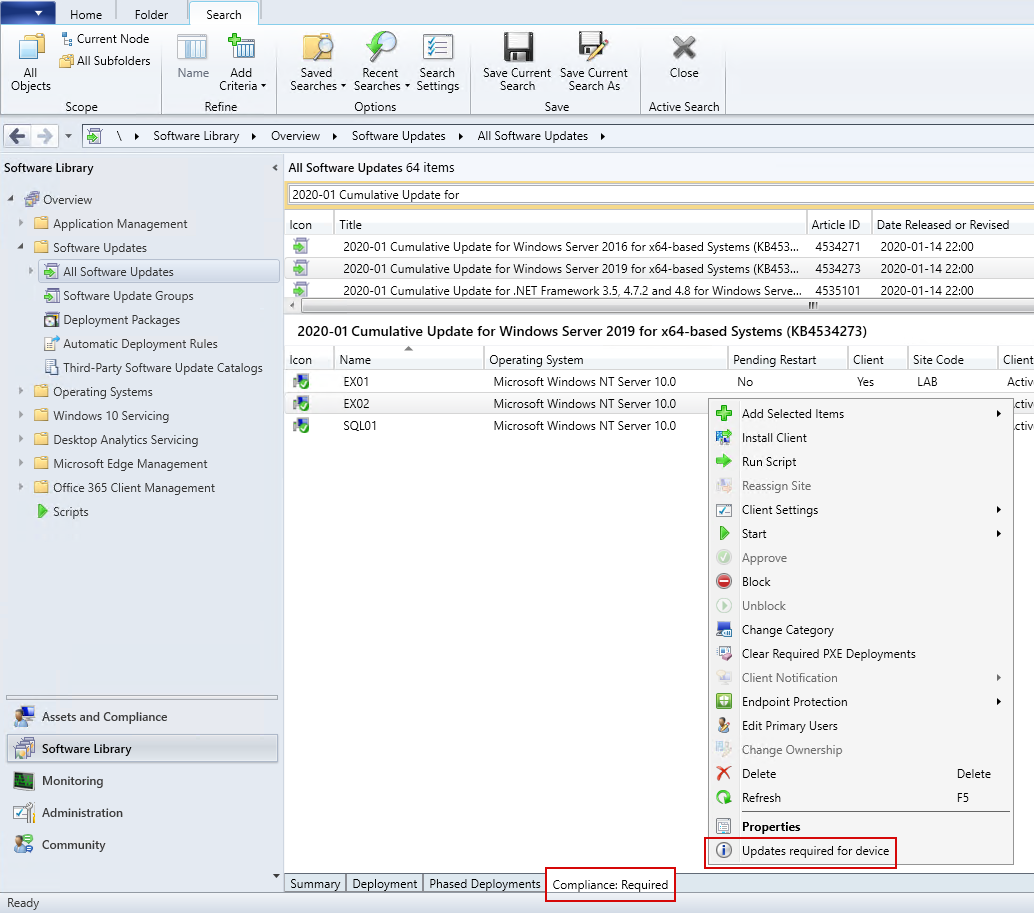Choose Install Client from context menu
Image resolution: width=1034 pixels, height=913 pixels.
pyautogui.click(x=860, y=438)
